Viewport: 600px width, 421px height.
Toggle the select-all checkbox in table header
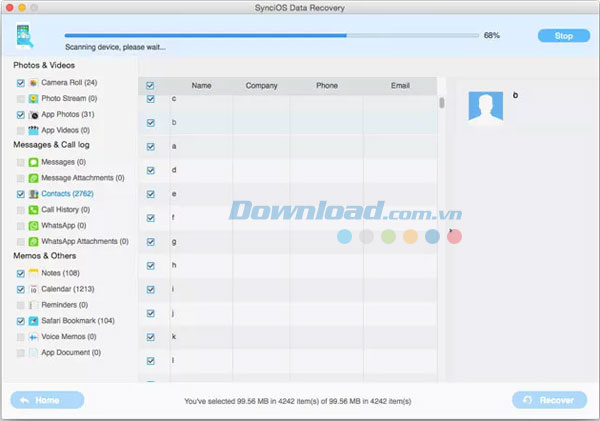[x=150, y=85]
